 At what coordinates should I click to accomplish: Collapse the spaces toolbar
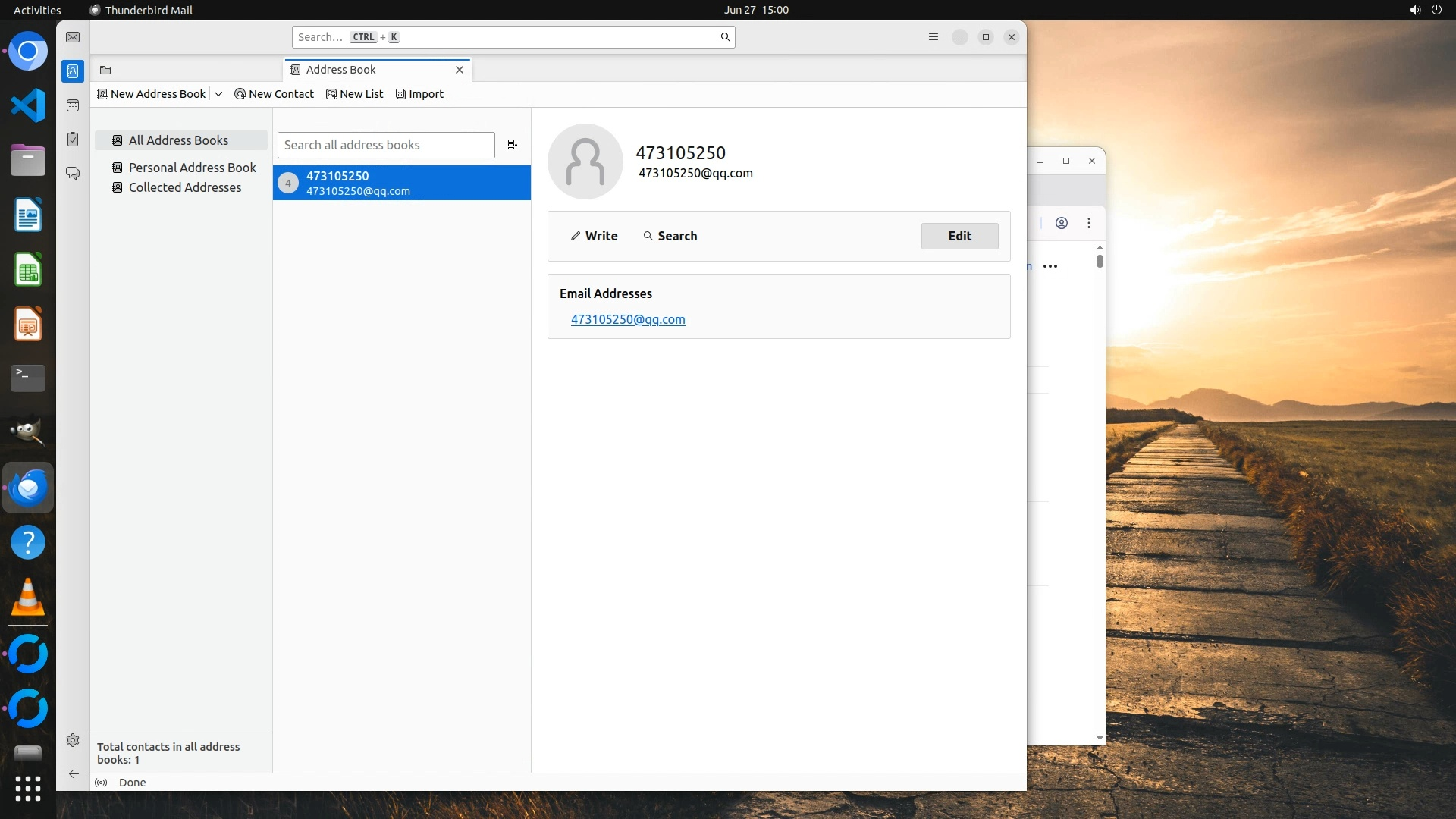click(x=73, y=773)
